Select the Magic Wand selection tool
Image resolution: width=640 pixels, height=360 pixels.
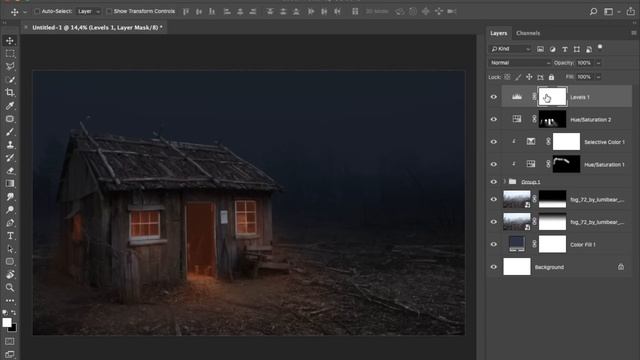pos(10,80)
